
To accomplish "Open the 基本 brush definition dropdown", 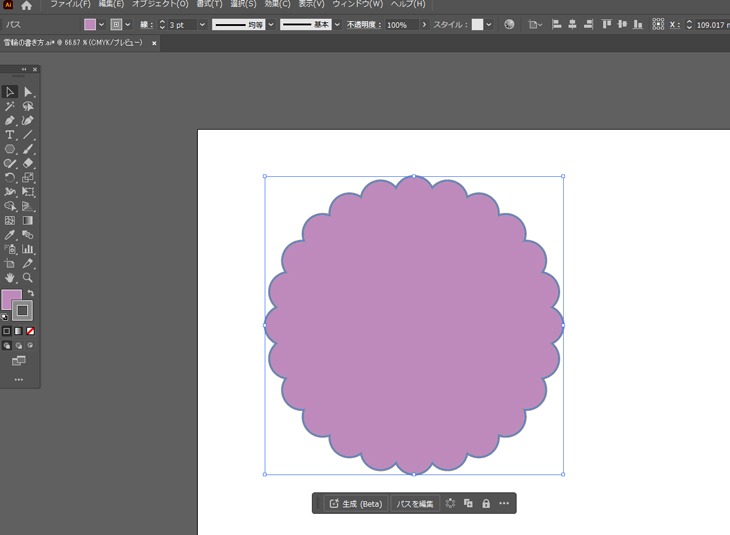I will coord(336,24).
